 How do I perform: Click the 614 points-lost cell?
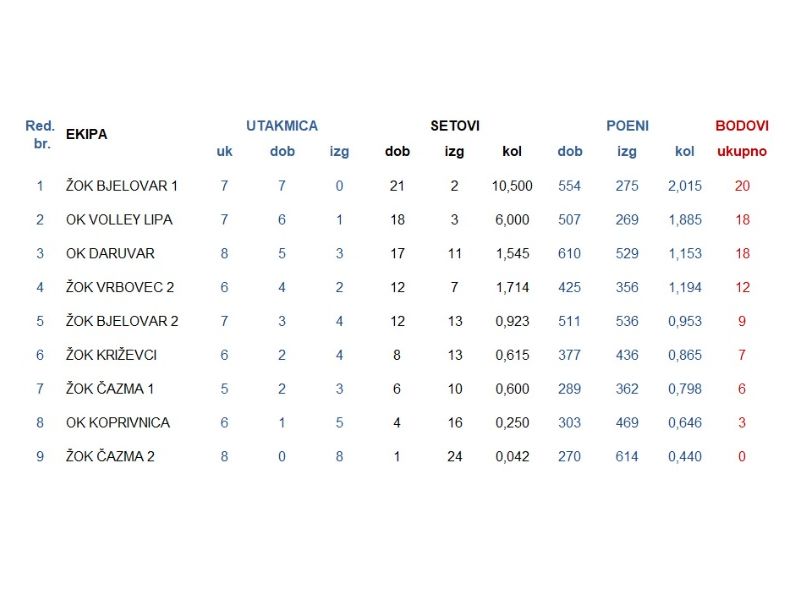pyautogui.click(x=627, y=457)
